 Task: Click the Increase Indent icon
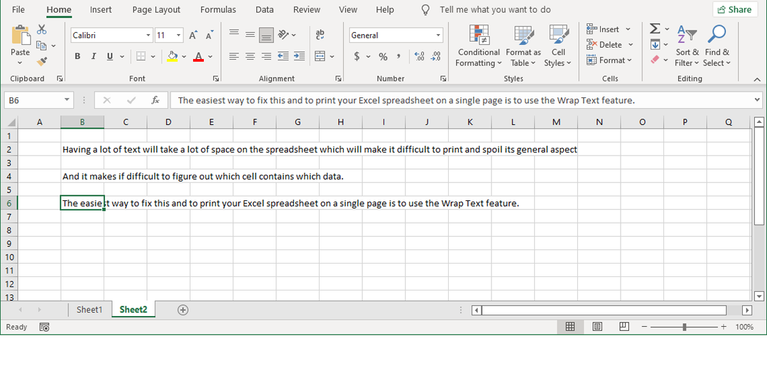click(x=299, y=56)
